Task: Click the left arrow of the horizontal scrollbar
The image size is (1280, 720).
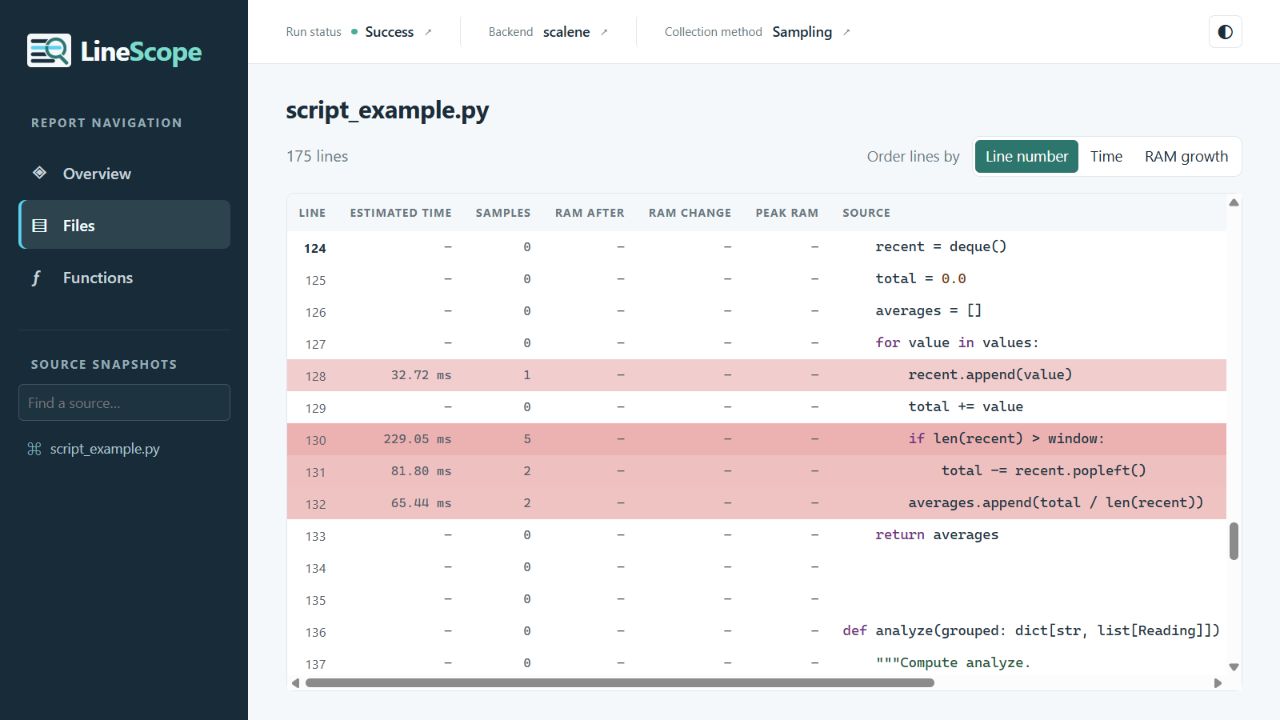Action: (295, 683)
